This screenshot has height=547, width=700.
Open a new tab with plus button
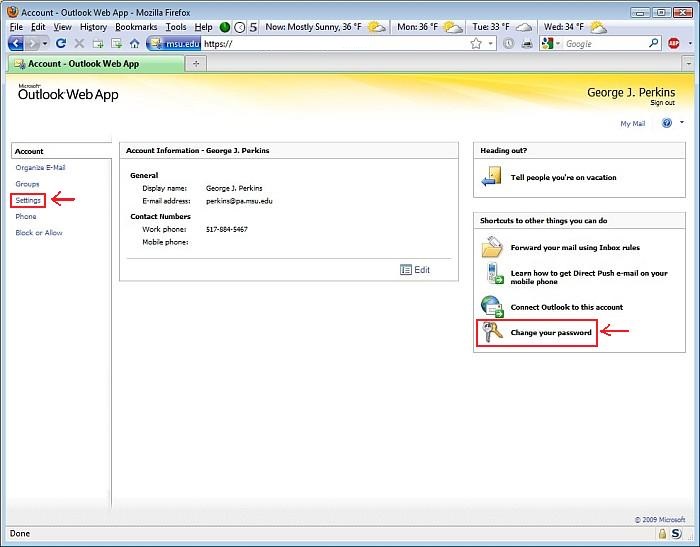click(x=196, y=64)
